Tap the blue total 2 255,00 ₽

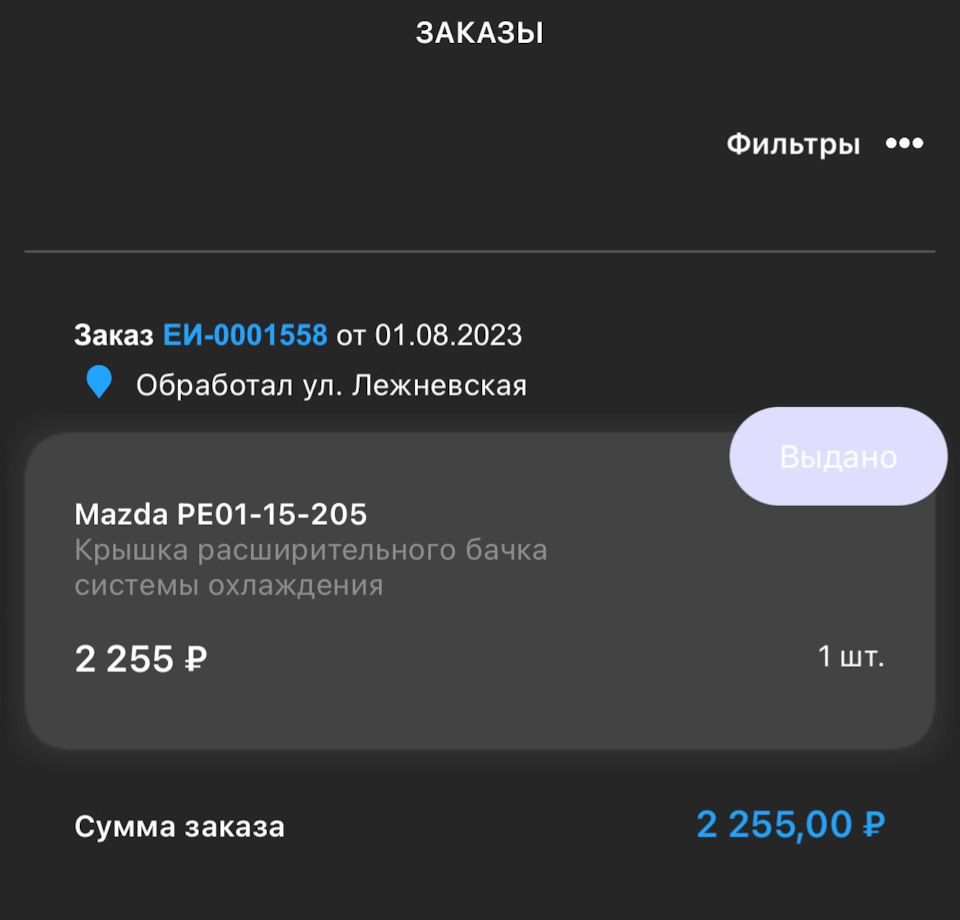click(x=789, y=826)
